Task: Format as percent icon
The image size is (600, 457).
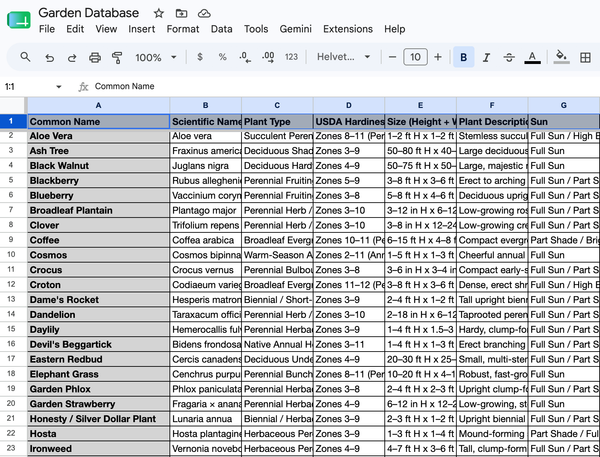Action: point(222,57)
